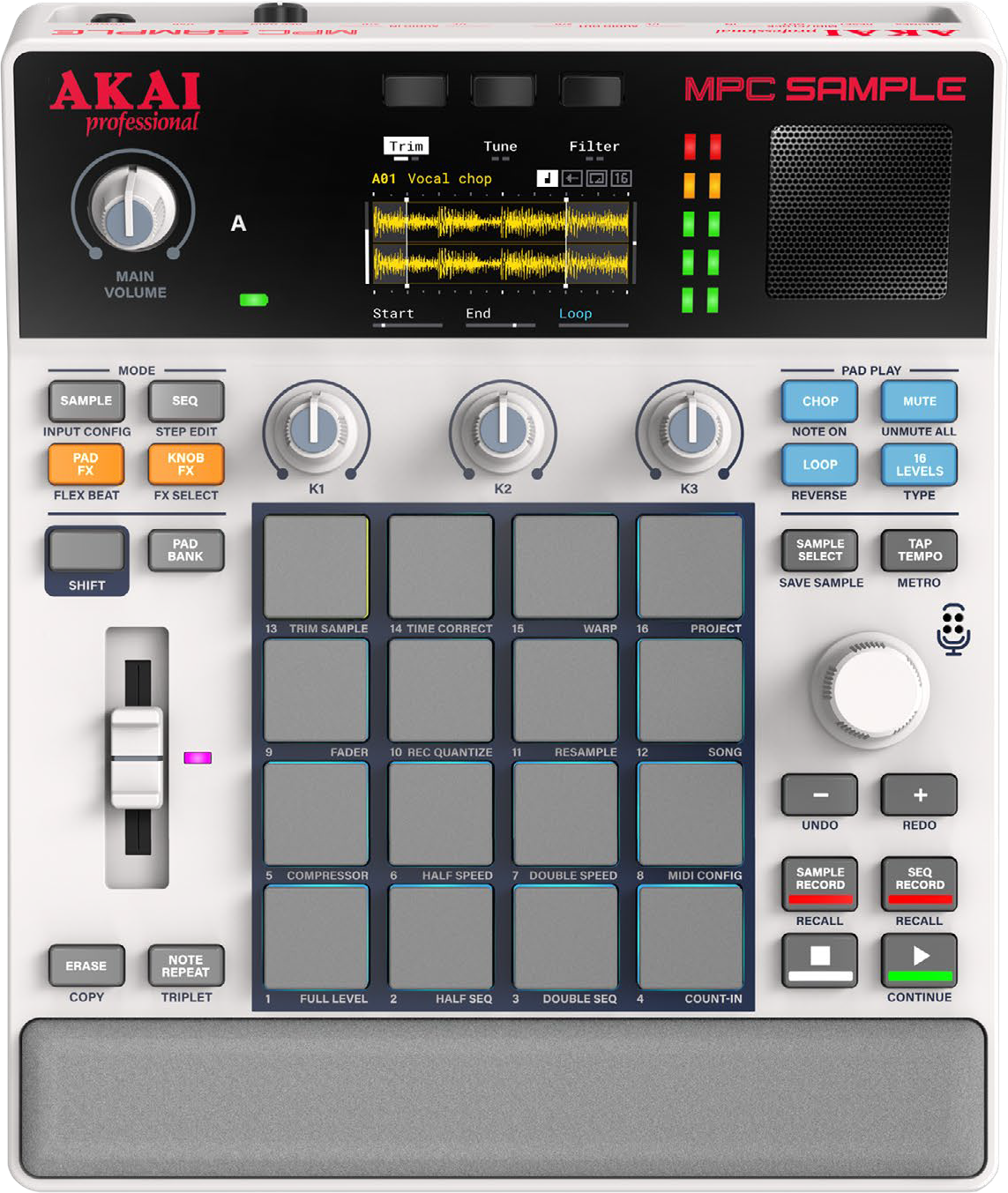Open the KNOB FX selector
Image resolution: width=1008 pixels, height=1193 pixels.
click(x=185, y=465)
